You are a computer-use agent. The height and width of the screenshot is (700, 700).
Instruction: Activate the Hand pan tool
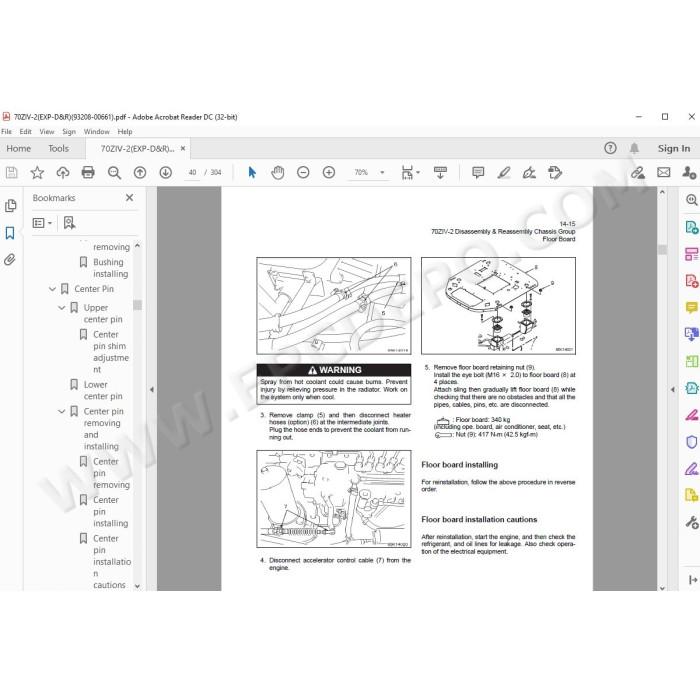(278, 172)
